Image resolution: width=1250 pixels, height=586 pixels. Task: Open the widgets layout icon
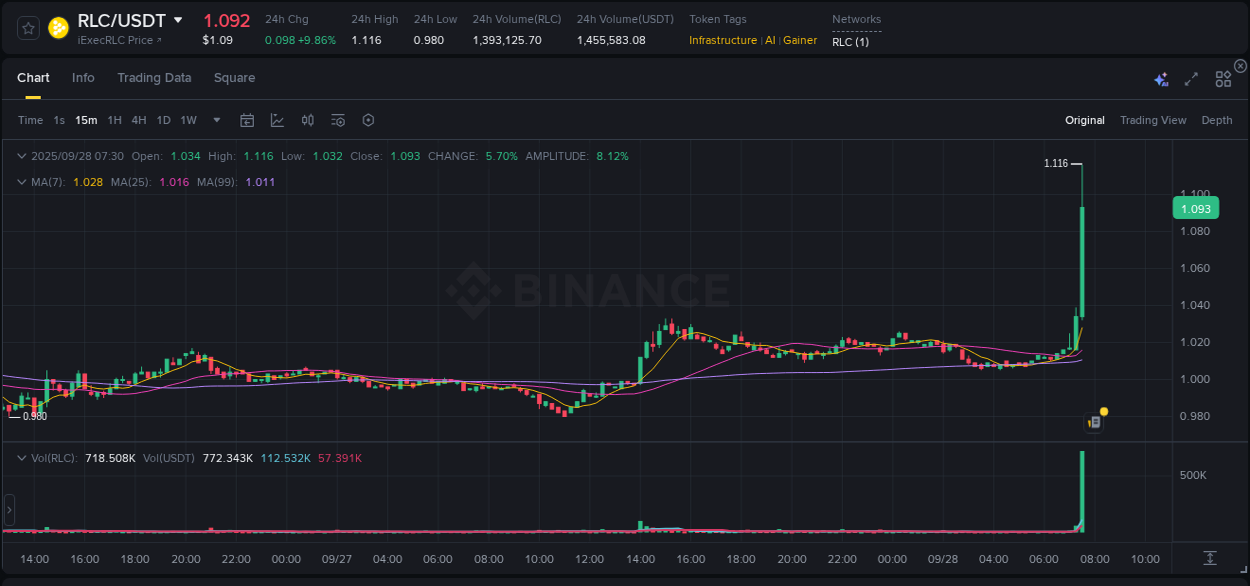(x=1223, y=79)
